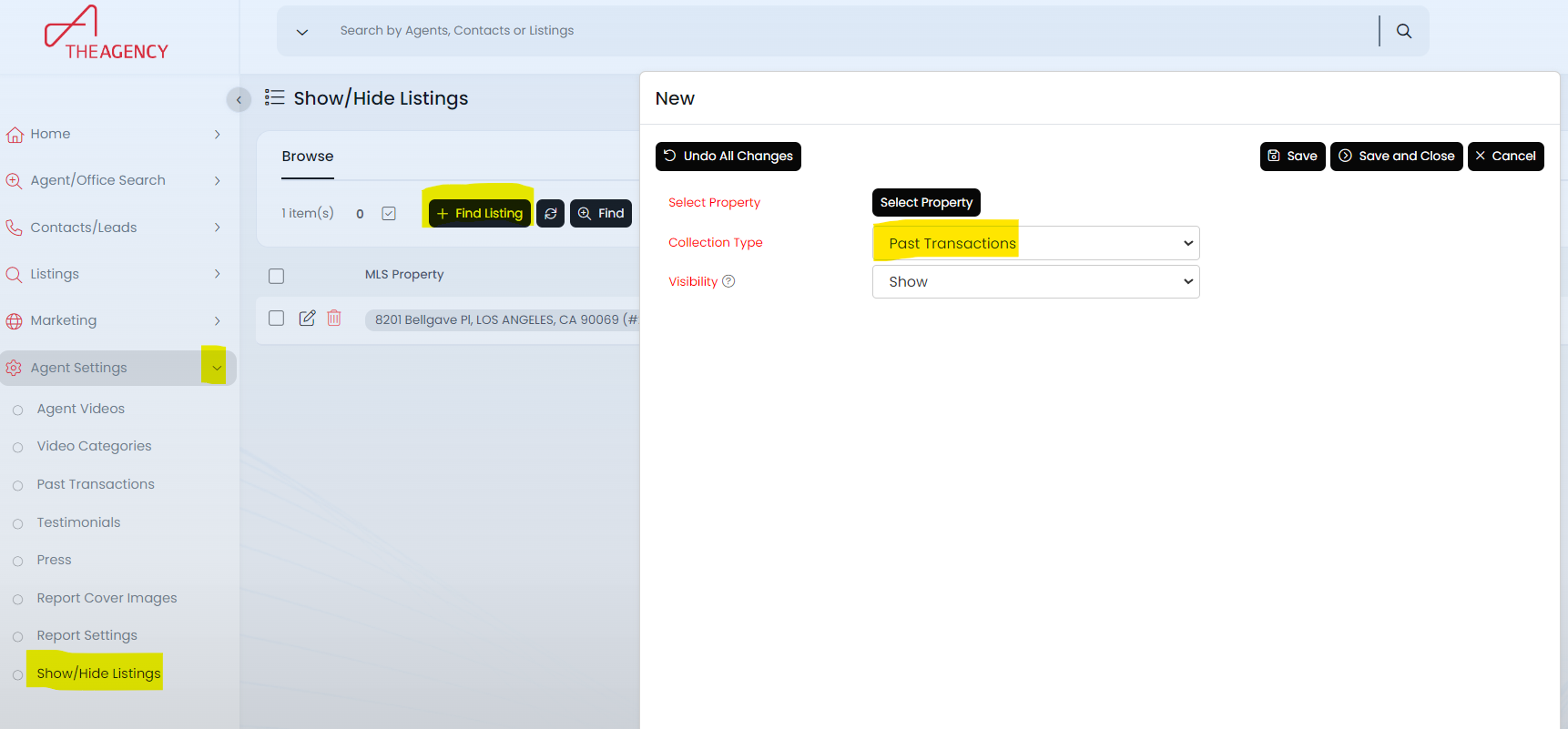1568x729 pixels.
Task: Click the search magnifier icon in top bar
Action: coord(1404,31)
